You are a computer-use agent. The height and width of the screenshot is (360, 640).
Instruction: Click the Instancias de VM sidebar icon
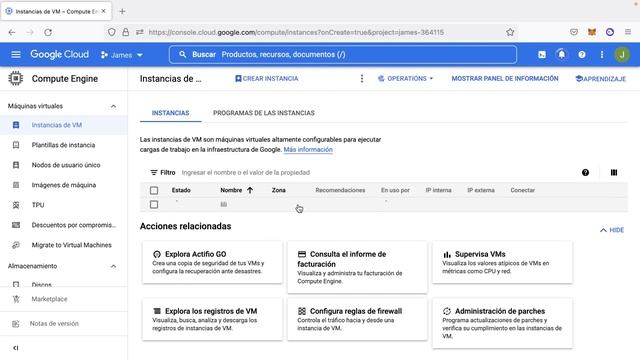(x=16, y=125)
